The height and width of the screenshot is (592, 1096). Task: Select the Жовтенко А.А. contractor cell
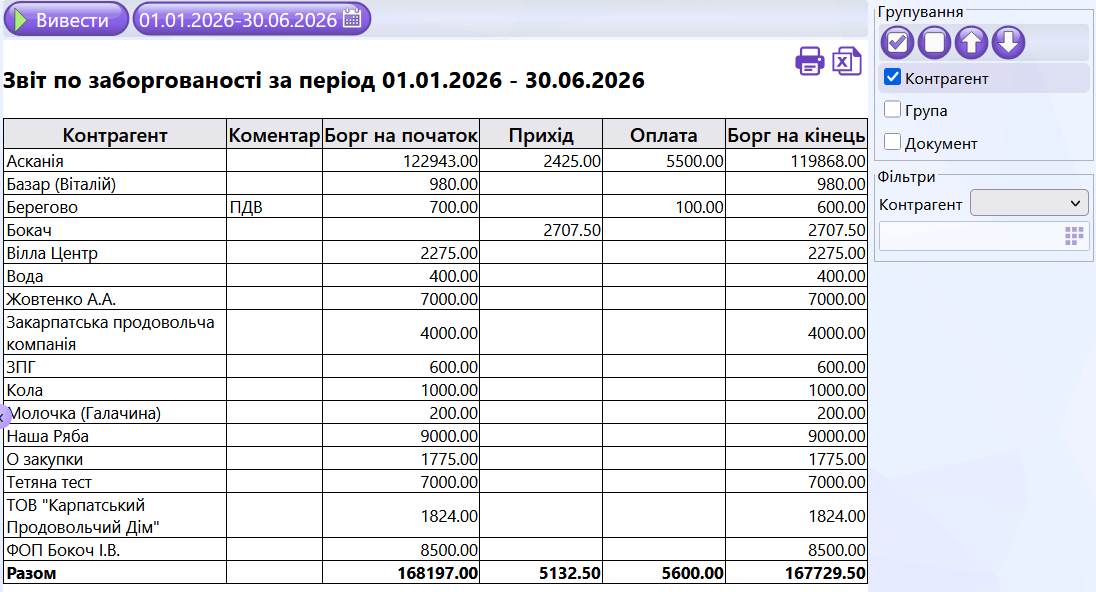[x=115, y=299]
